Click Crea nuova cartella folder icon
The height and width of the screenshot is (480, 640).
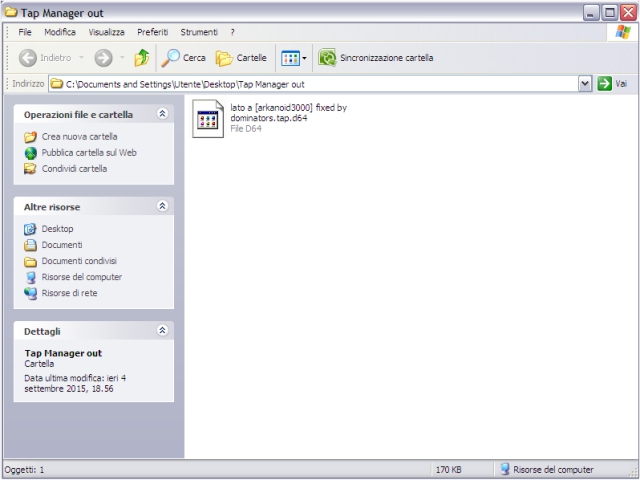click(30, 137)
